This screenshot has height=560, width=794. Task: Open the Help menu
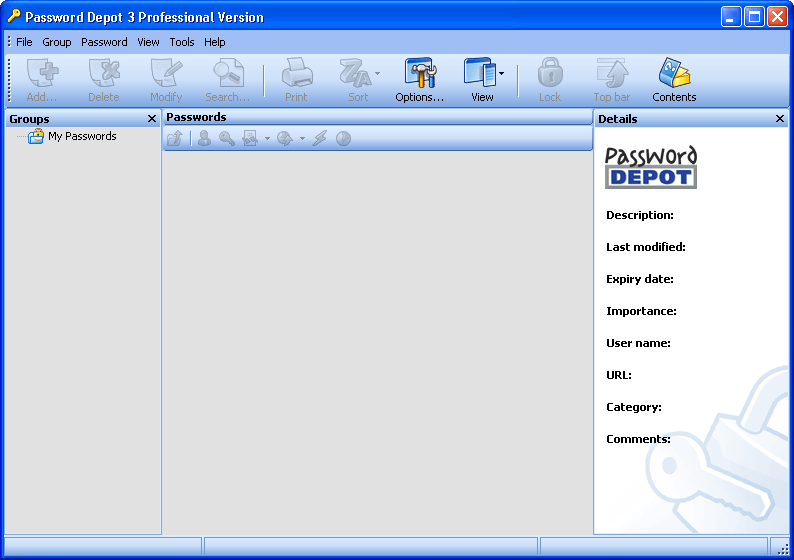tap(215, 42)
